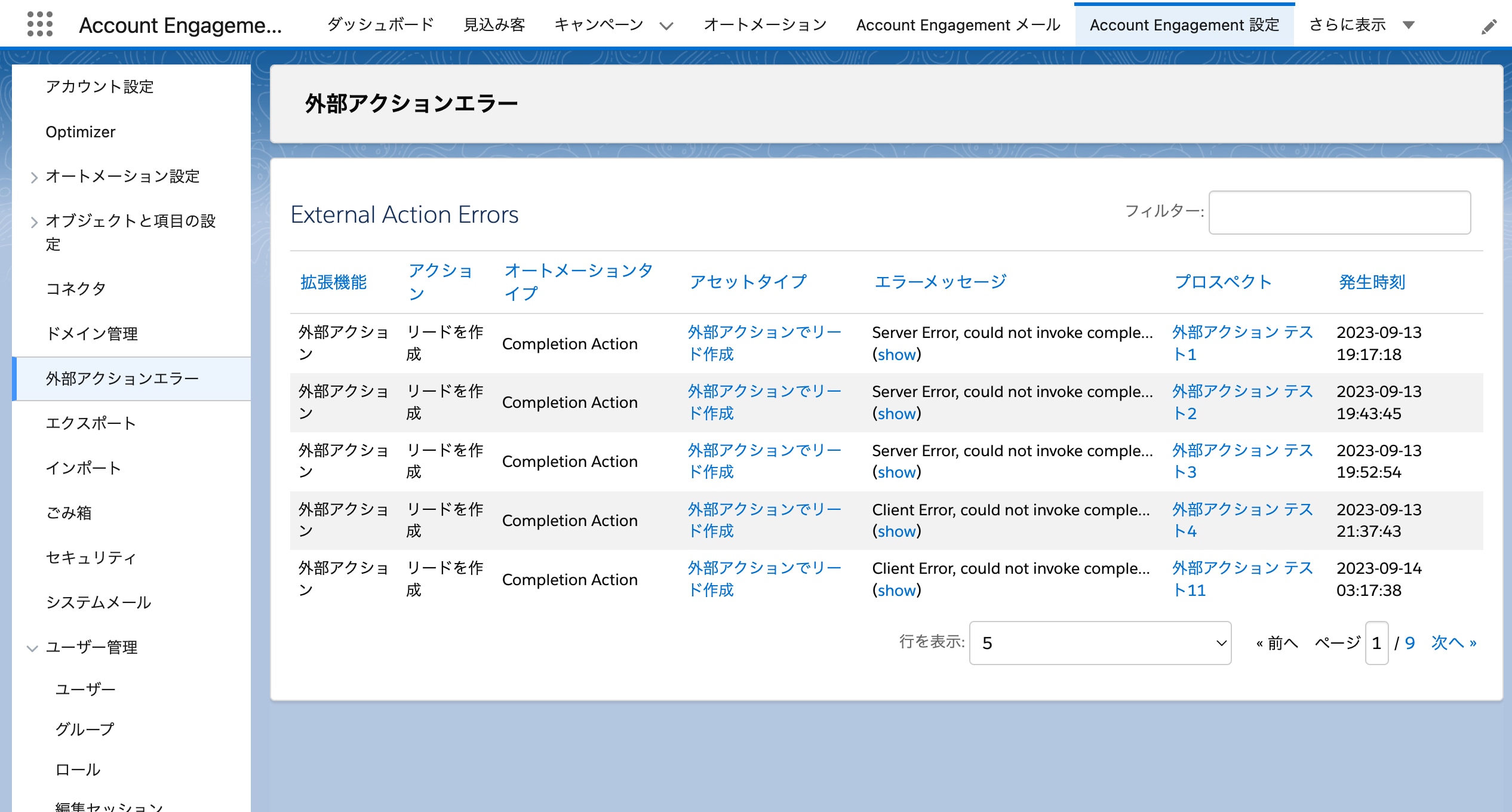Open the 見込み客 tab
The width and height of the screenshot is (1512, 812).
[494, 25]
